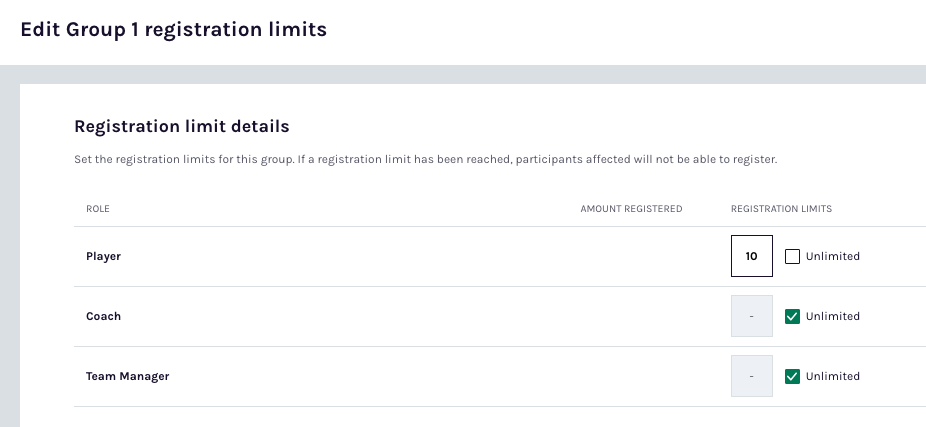The height and width of the screenshot is (427, 926).
Task: Click the Coach registration limit field
Action: (751, 316)
